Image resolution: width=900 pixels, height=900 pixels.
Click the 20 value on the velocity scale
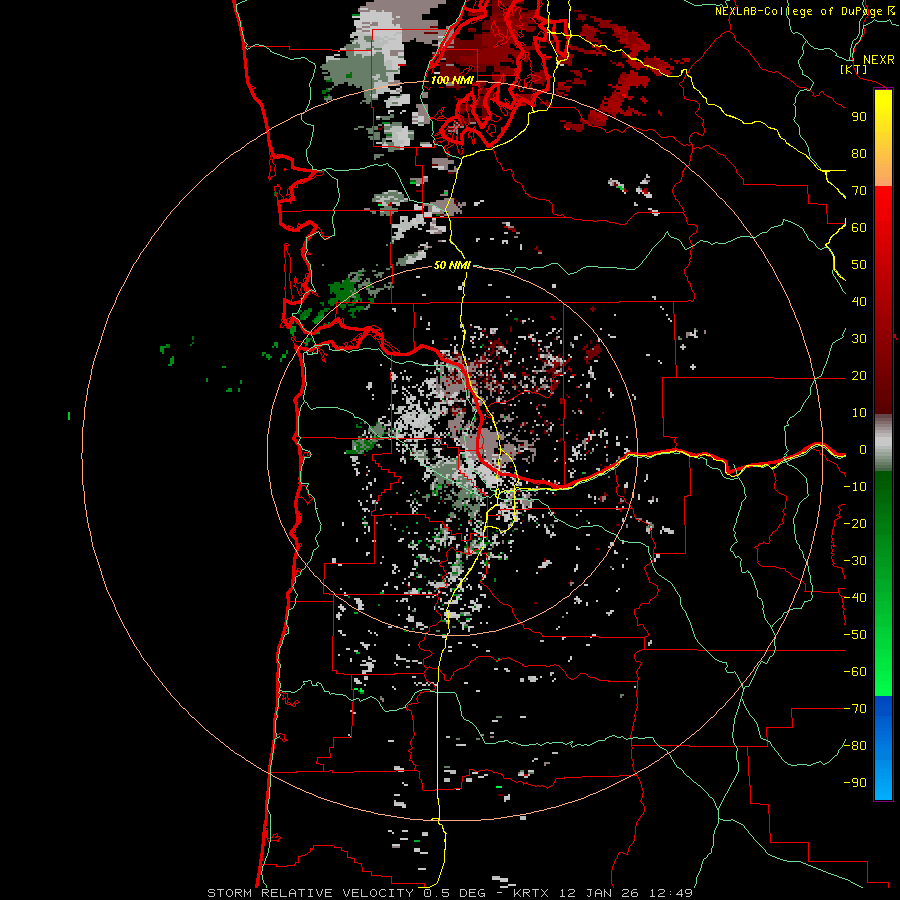(859, 375)
